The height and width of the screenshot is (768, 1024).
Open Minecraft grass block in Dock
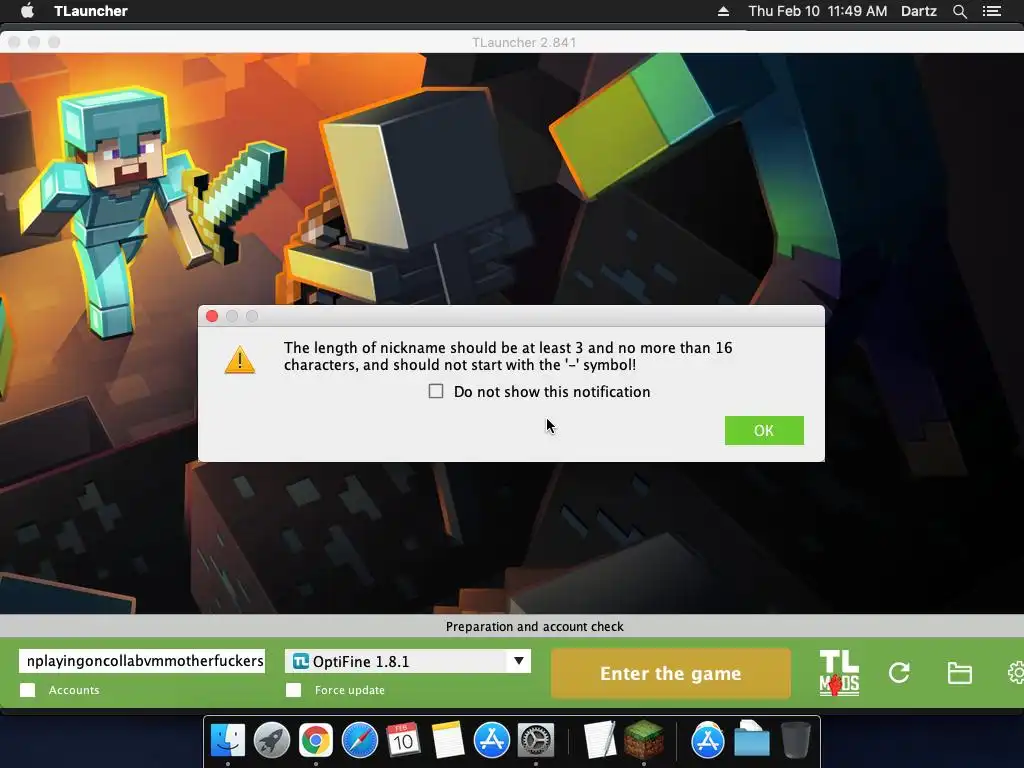pyautogui.click(x=644, y=741)
